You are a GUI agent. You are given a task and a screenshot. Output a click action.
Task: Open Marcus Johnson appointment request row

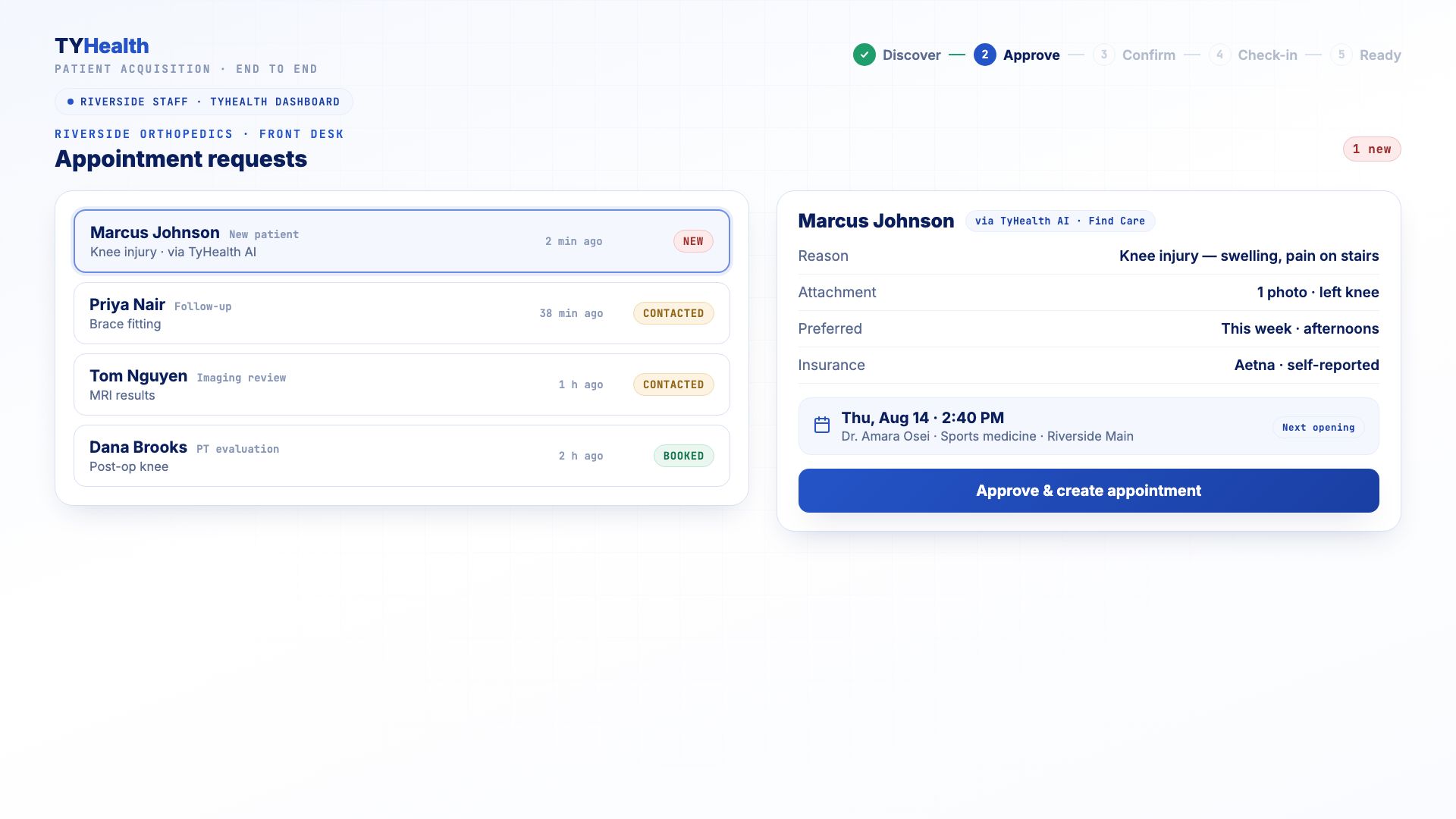click(402, 241)
